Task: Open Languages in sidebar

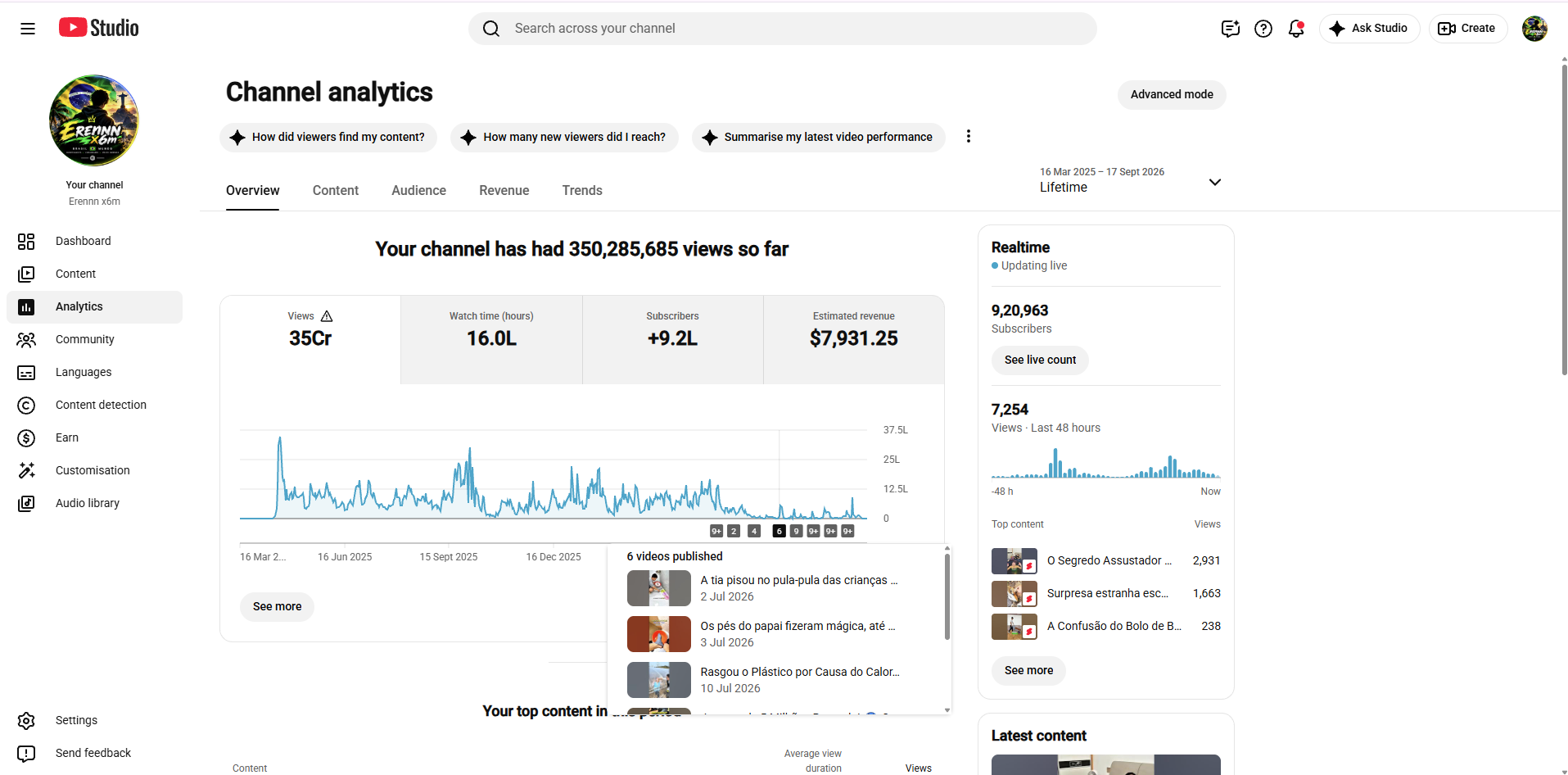Action: click(x=94, y=372)
